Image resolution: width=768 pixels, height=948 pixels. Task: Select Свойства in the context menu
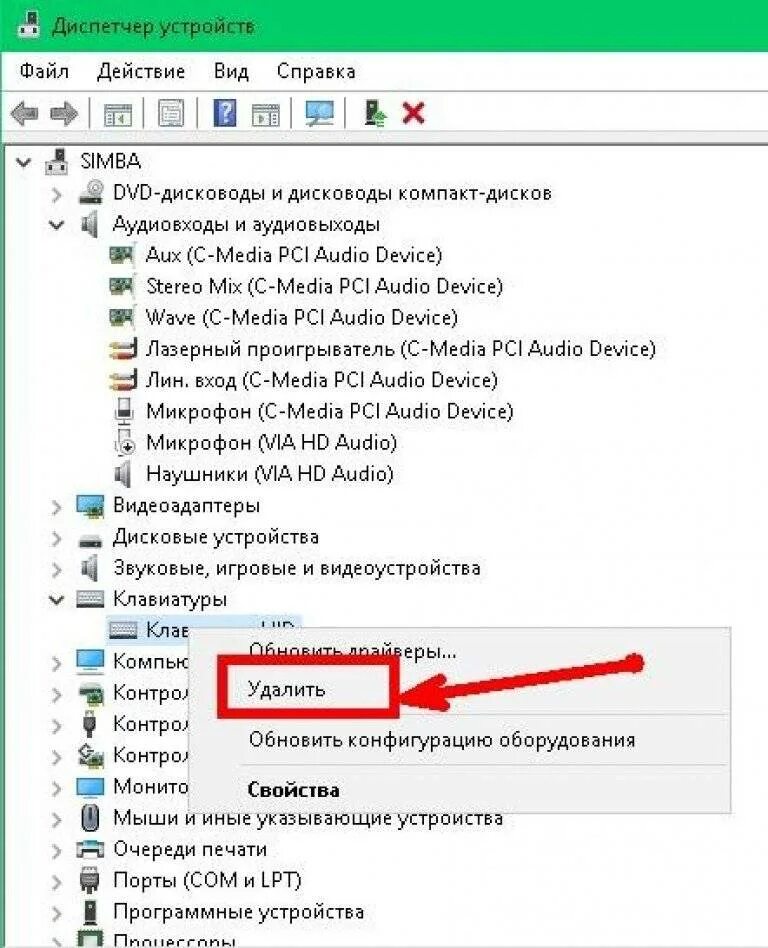coord(293,790)
